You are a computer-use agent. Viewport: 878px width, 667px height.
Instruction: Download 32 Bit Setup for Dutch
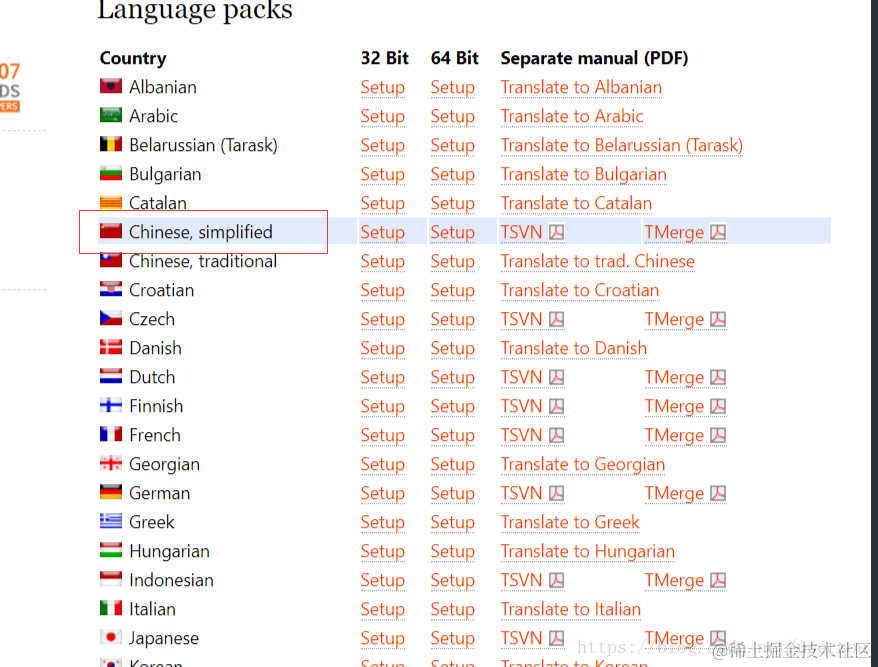pos(382,377)
